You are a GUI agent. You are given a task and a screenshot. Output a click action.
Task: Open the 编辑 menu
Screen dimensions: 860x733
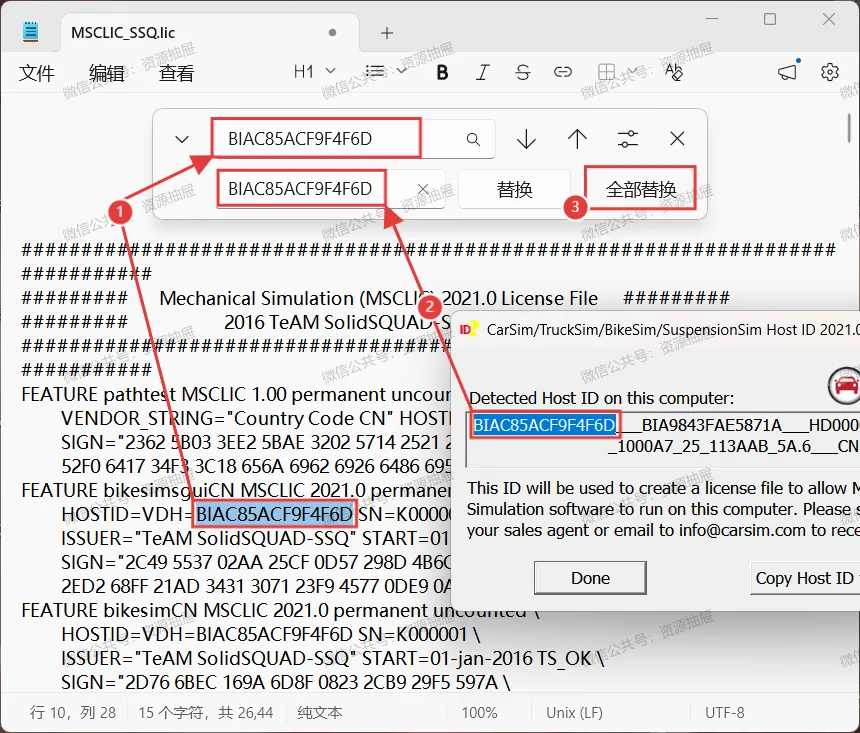pyautogui.click(x=107, y=73)
